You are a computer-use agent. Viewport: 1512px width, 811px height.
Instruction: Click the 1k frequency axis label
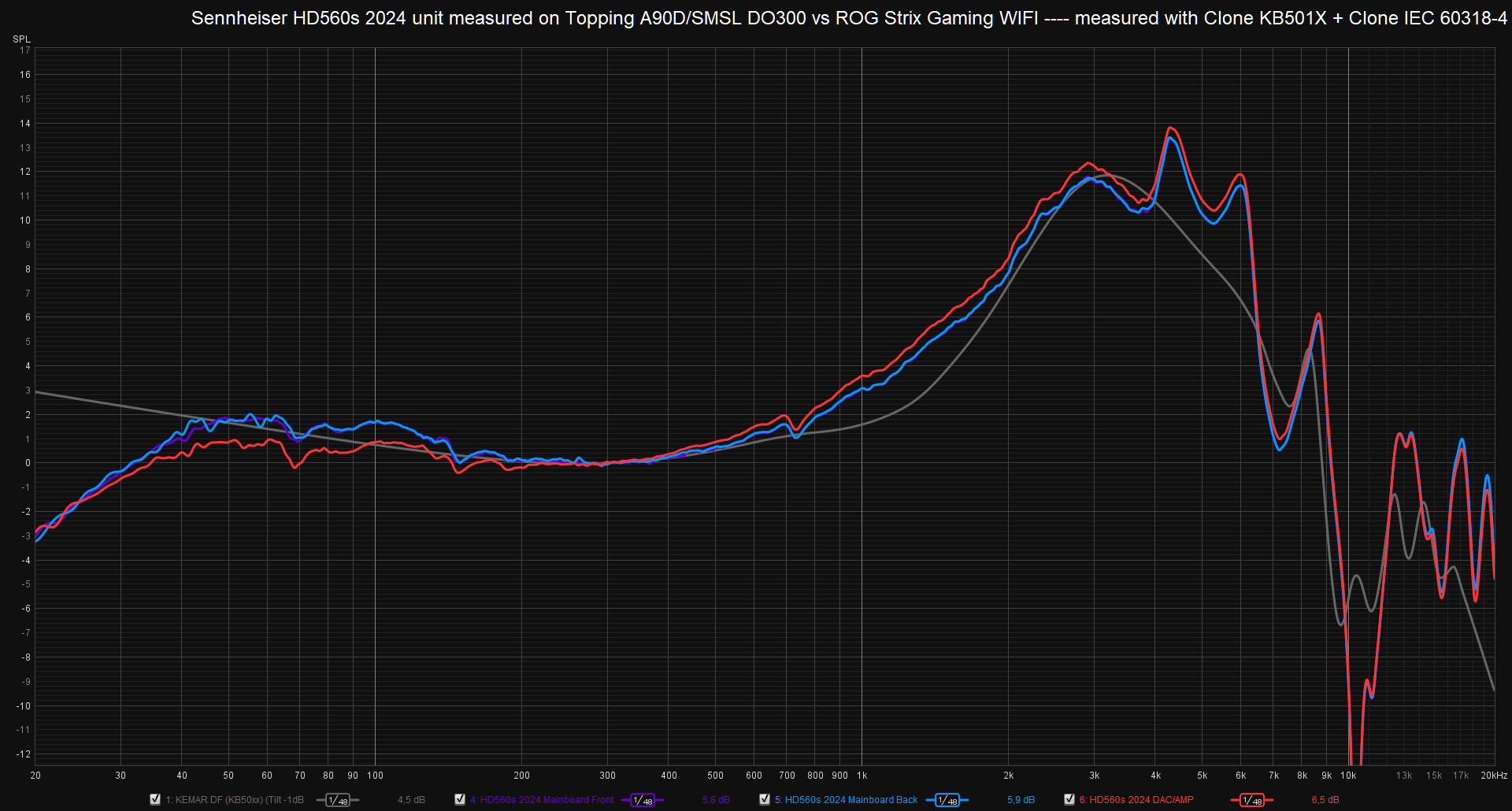(862, 776)
